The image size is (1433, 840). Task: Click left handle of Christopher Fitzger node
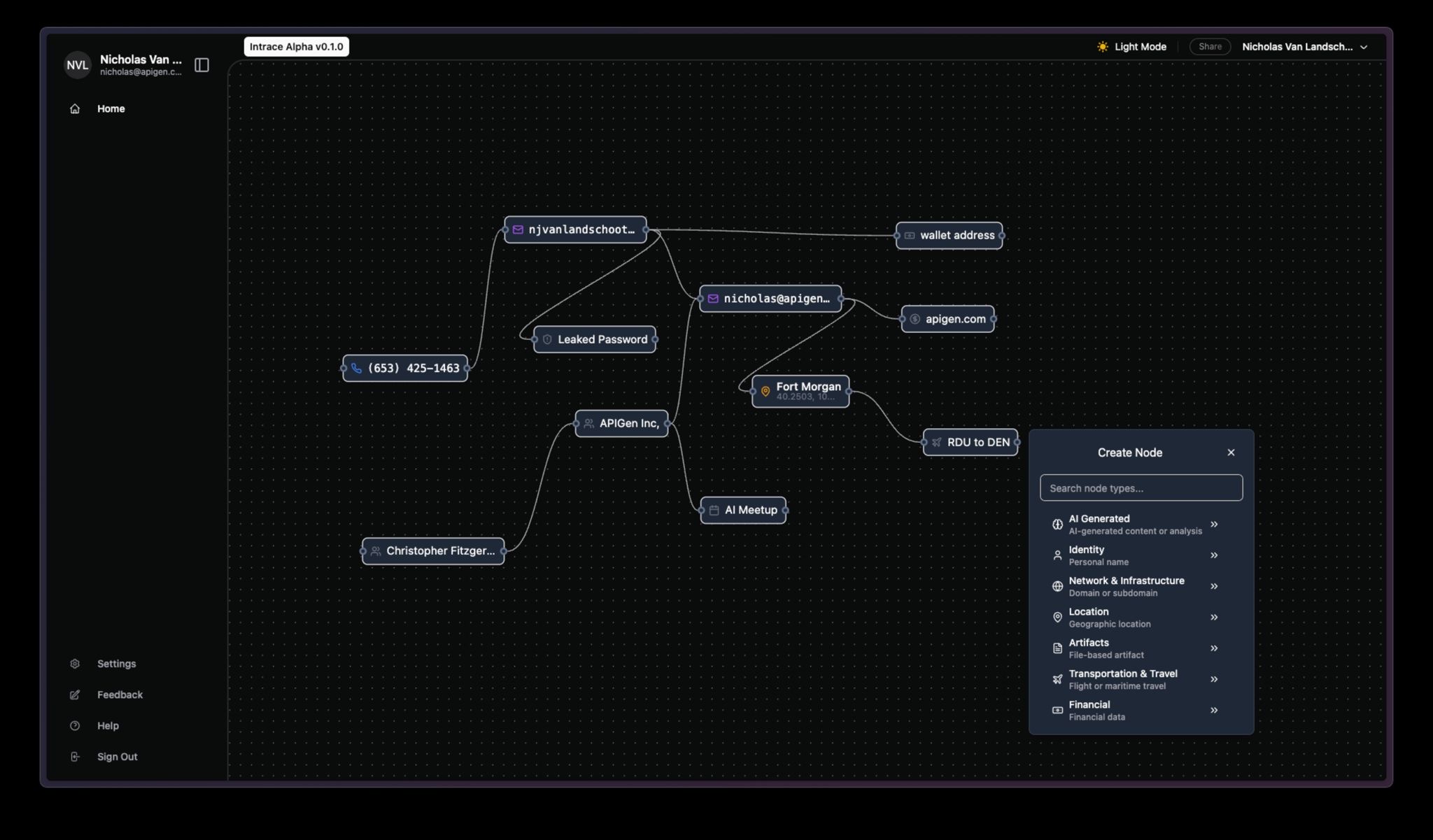[362, 551]
